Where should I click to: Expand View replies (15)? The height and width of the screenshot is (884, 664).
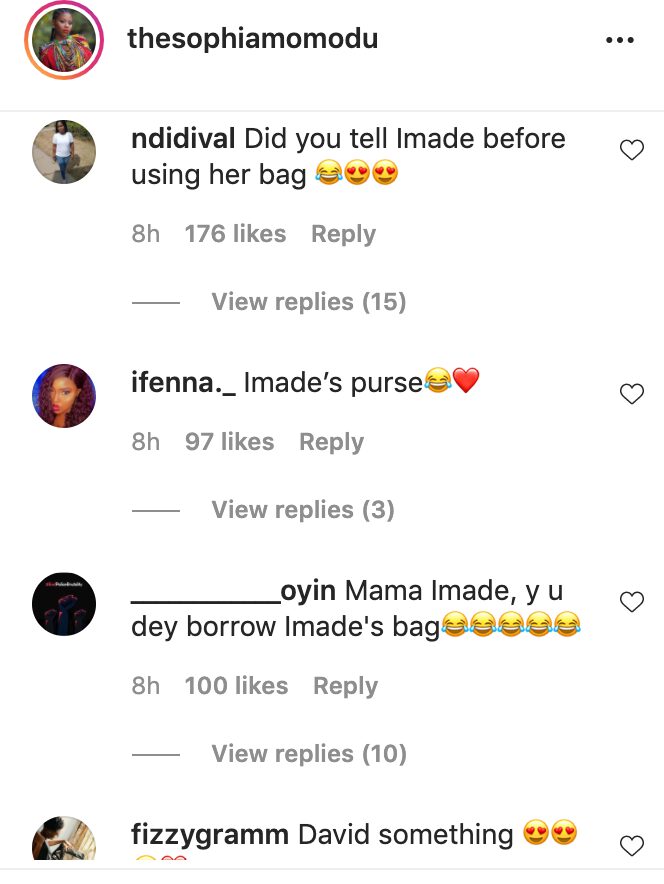pyautogui.click(x=308, y=302)
